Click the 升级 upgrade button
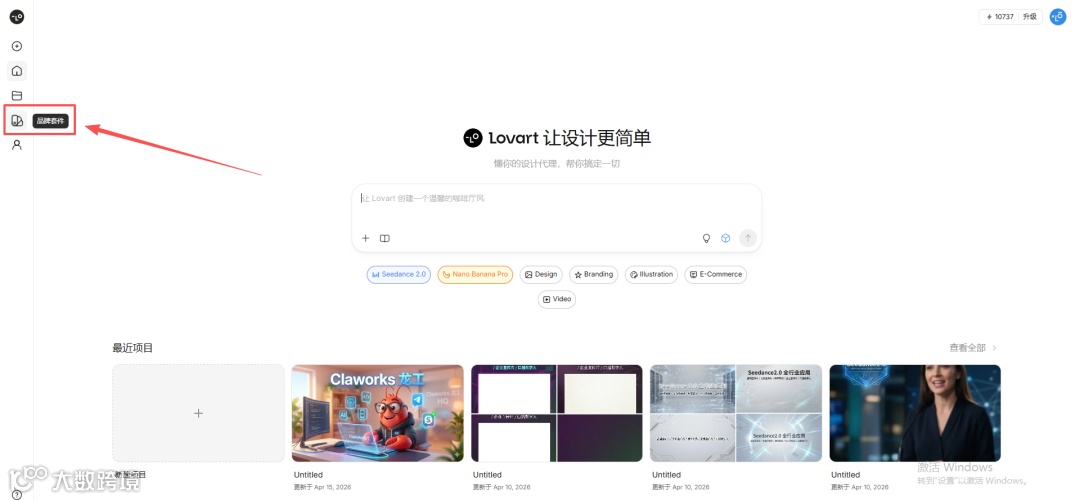Image resolution: width=1080 pixels, height=500 pixels. click(1029, 17)
